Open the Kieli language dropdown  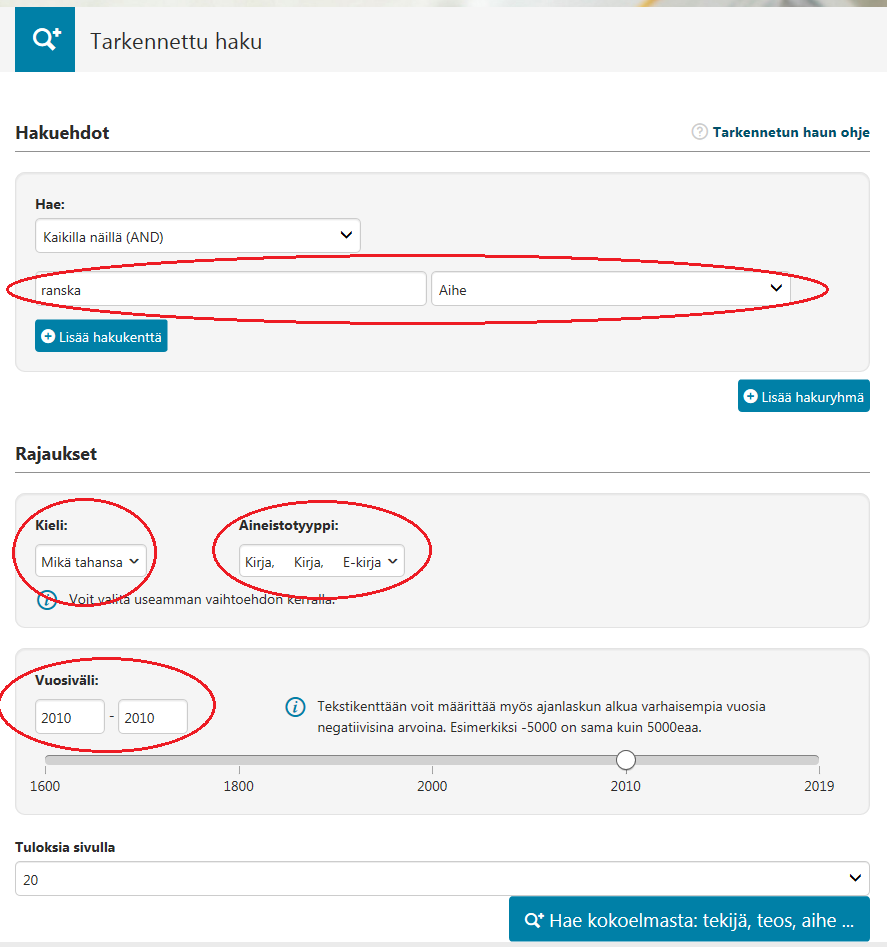pyautogui.click(x=92, y=562)
